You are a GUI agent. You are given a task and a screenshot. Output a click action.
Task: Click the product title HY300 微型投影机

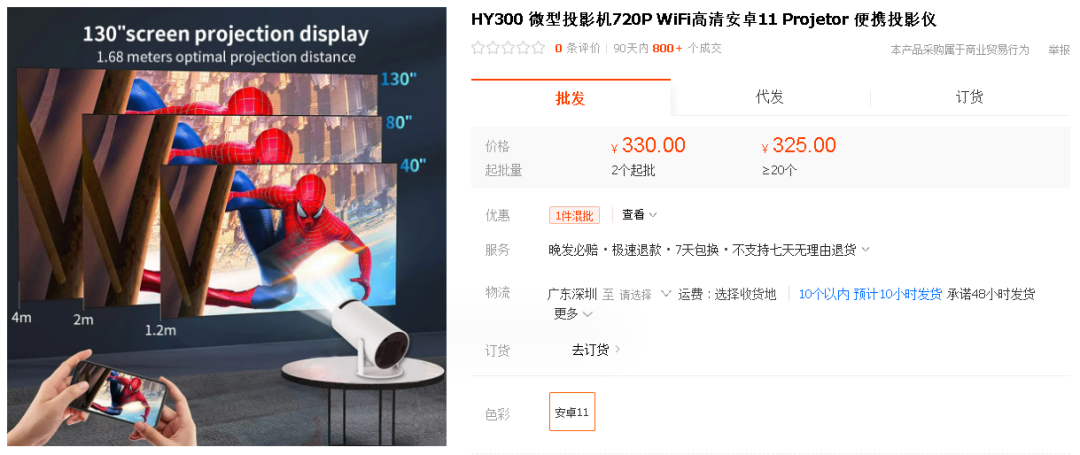(703, 19)
